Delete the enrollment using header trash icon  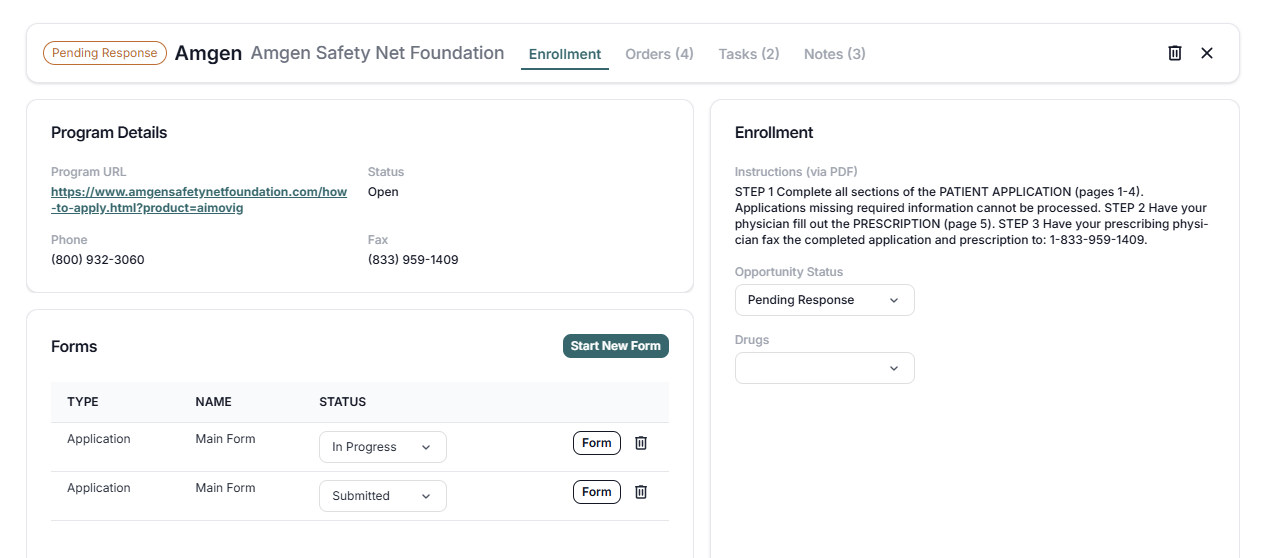[x=1175, y=53]
